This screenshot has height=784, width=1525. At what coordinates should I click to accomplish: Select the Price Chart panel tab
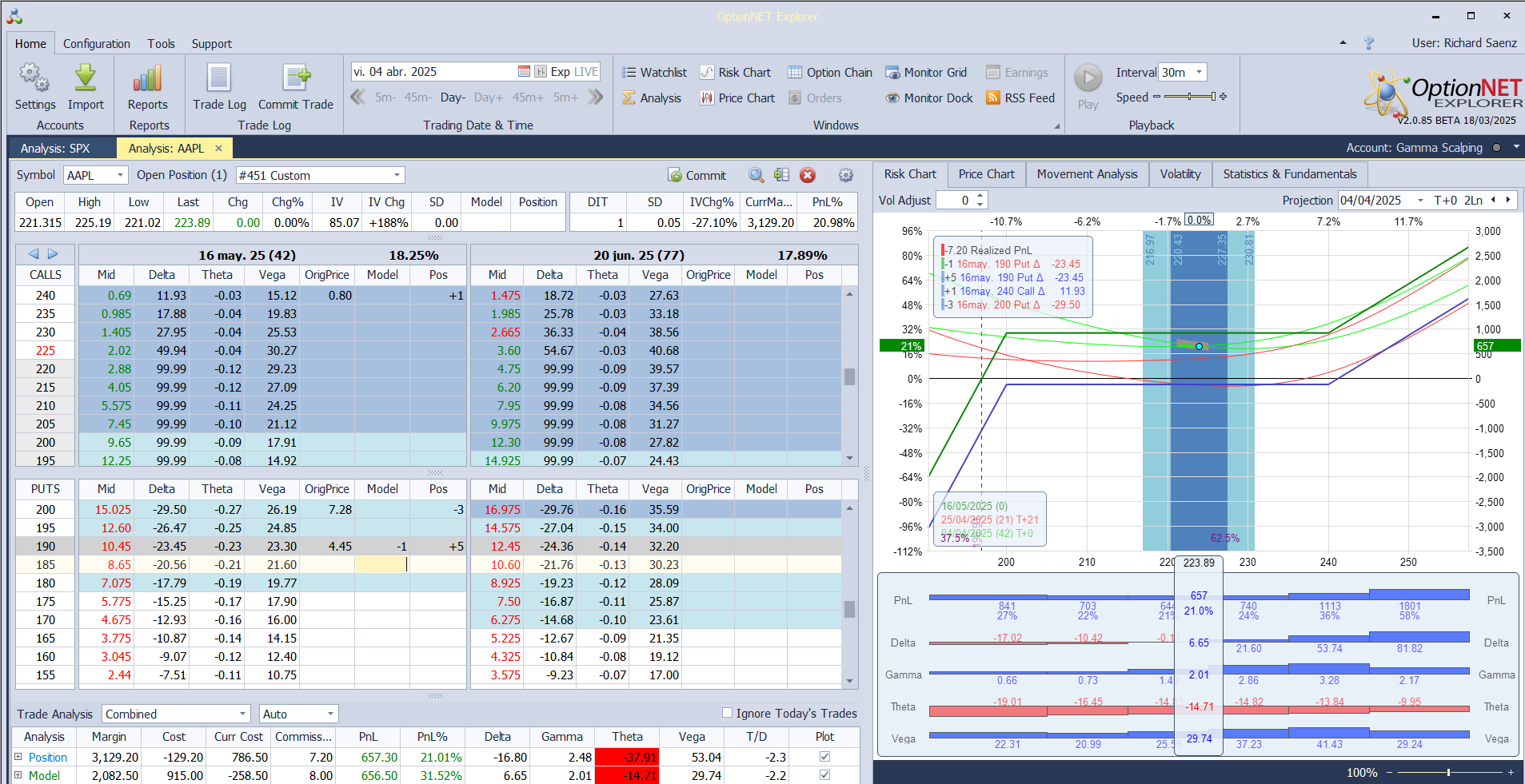click(x=986, y=174)
